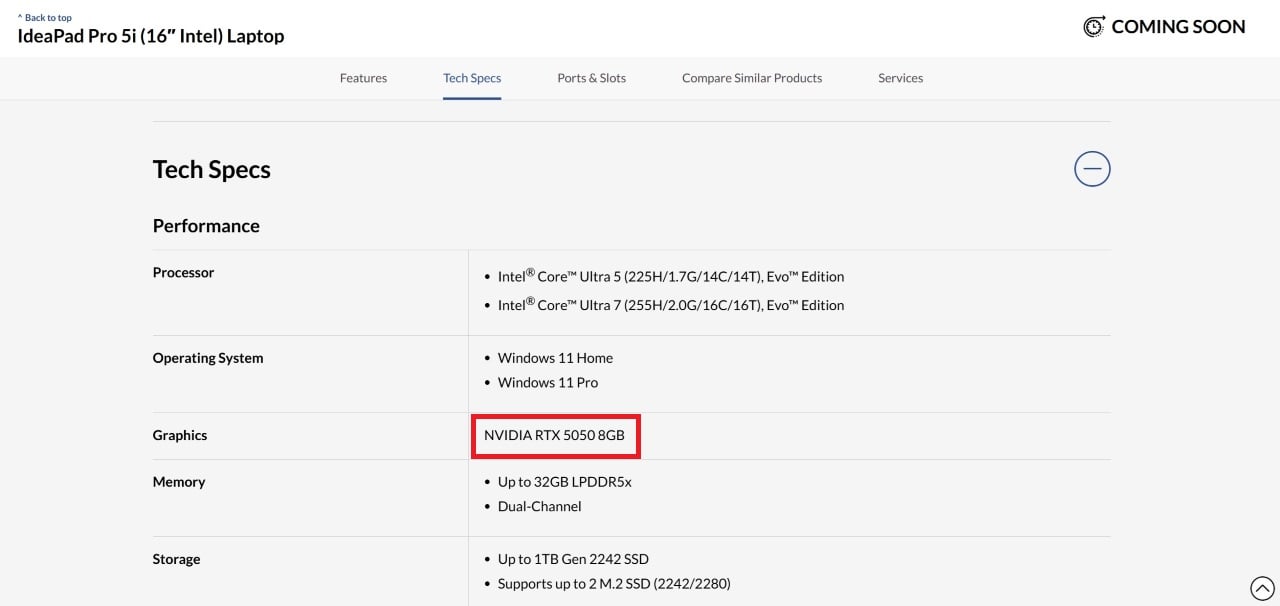This screenshot has height=606, width=1280.
Task: Select the Core Ultra 7 255H processor line
Action: coord(671,305)
